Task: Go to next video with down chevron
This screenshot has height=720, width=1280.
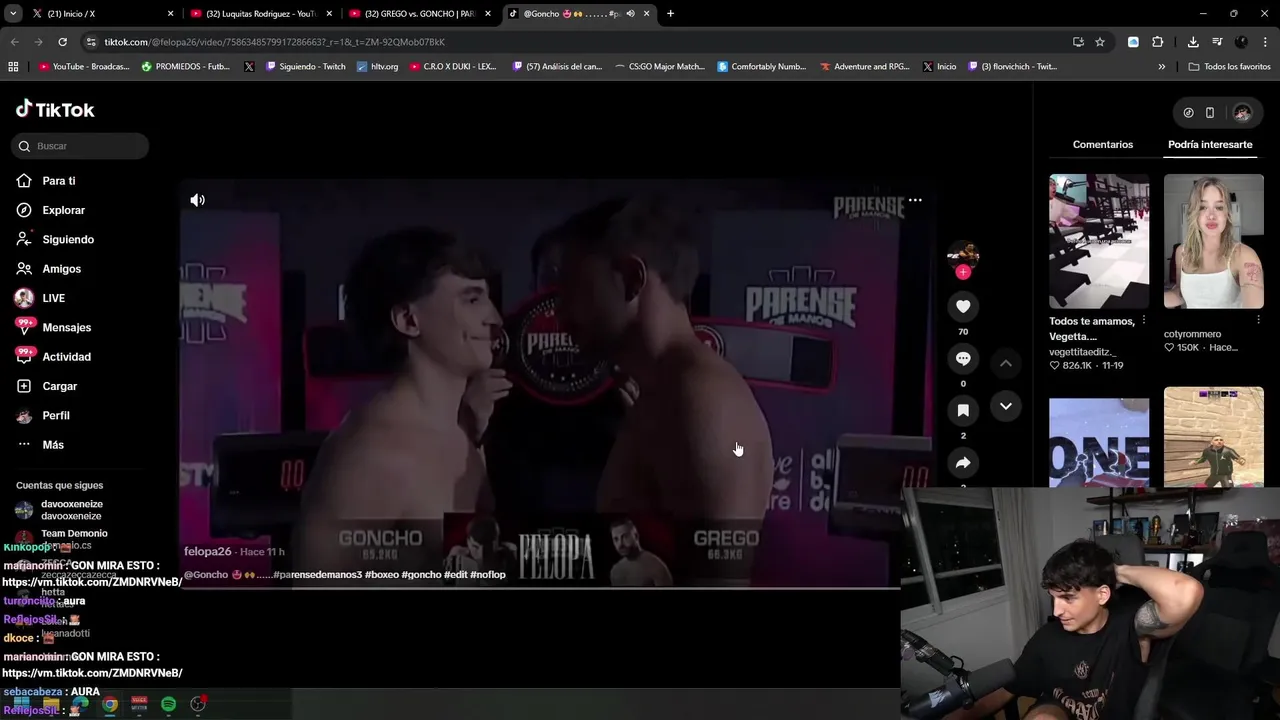Action: click(x=1006, y=406)
